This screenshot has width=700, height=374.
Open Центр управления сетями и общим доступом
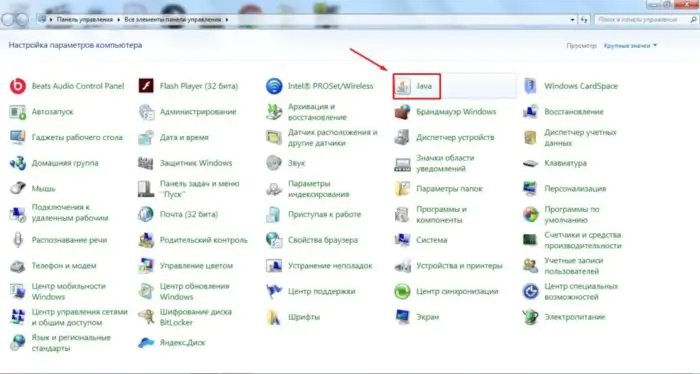[x=79, y=317]
